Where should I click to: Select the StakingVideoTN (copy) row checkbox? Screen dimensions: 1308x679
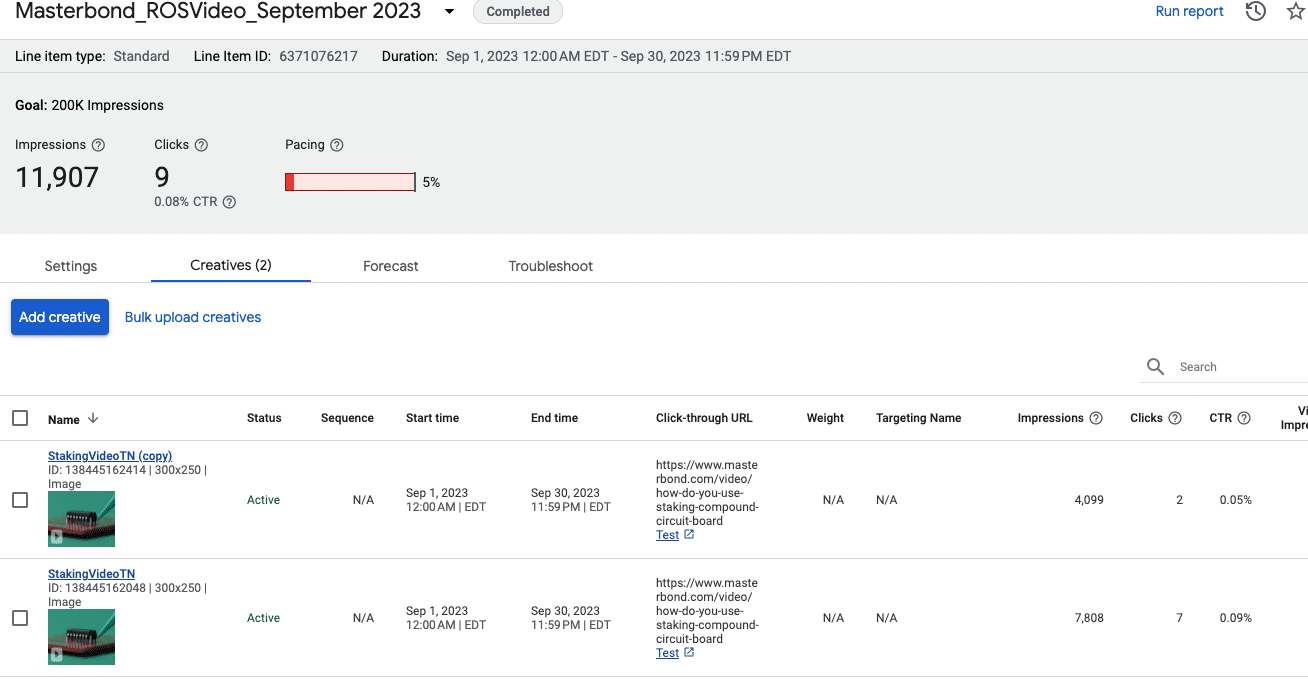click(x=20, y=499)
